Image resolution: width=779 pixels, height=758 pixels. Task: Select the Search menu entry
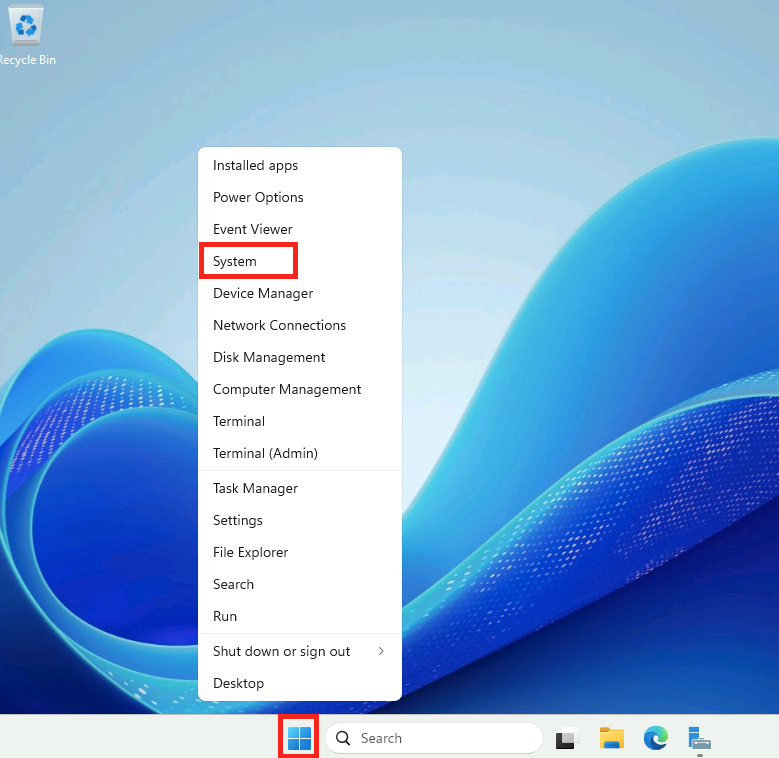pyautogui.click(x=300, y=585)
